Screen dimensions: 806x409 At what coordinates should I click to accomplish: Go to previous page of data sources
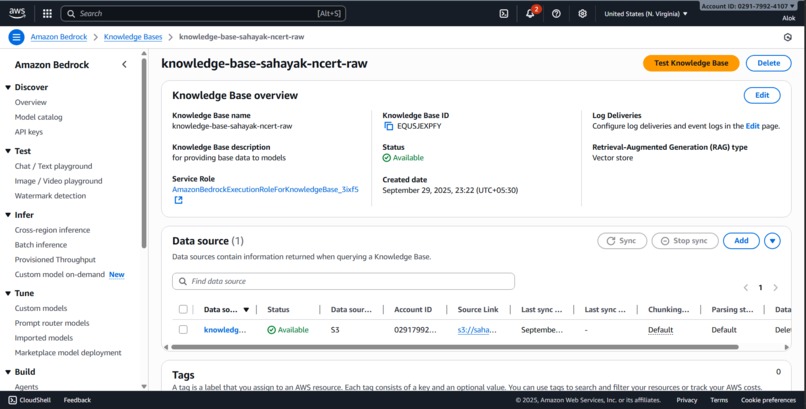tap(746, 288)
